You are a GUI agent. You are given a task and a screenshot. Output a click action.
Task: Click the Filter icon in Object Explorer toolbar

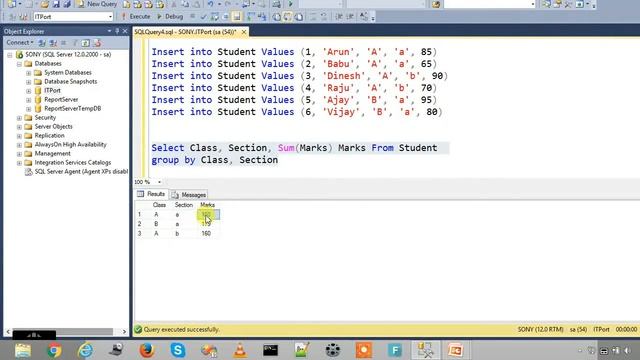pyautogui.click(x=75, y=42)
